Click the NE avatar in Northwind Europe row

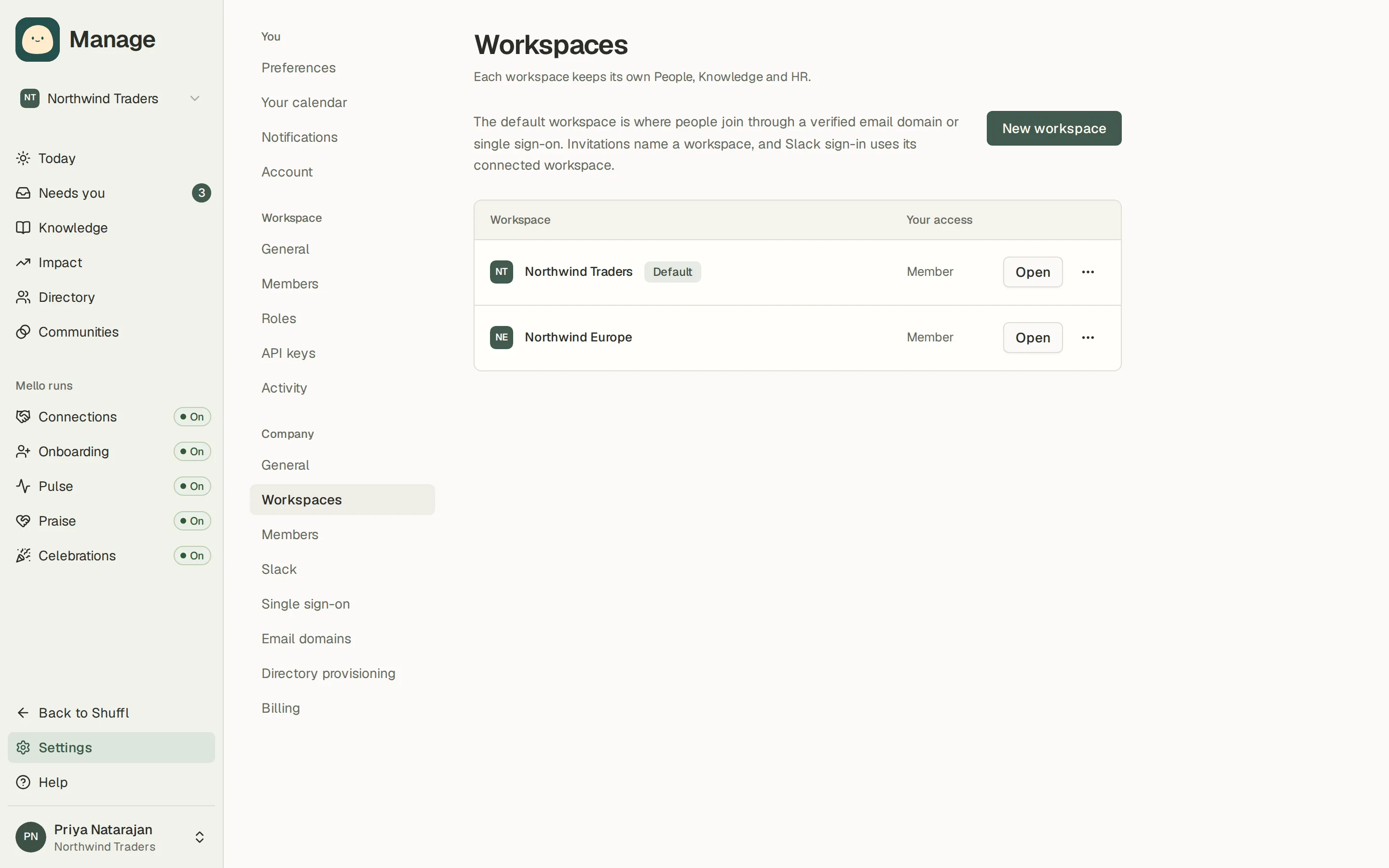pyautogui.click(x=502, y=338)
